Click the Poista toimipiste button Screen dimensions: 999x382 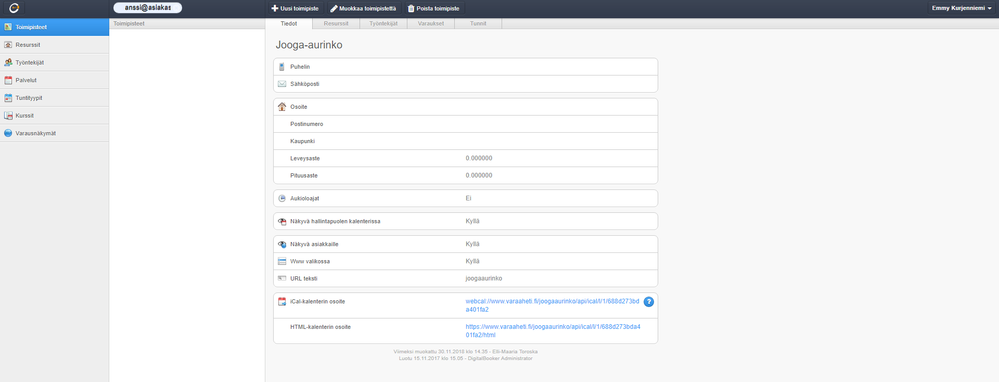click(433, 9)
